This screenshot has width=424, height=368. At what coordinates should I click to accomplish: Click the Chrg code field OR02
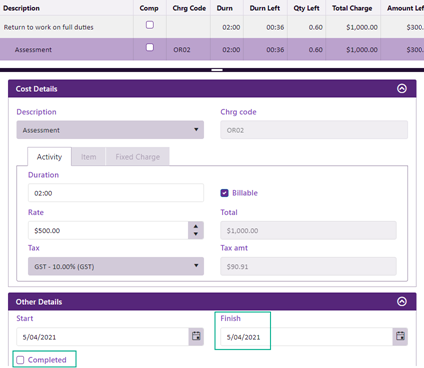coord(314,130)
